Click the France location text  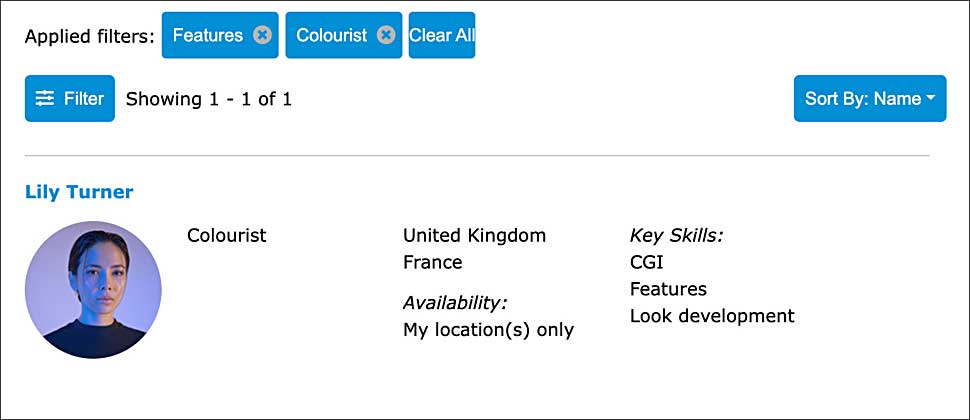coord(432,263)
